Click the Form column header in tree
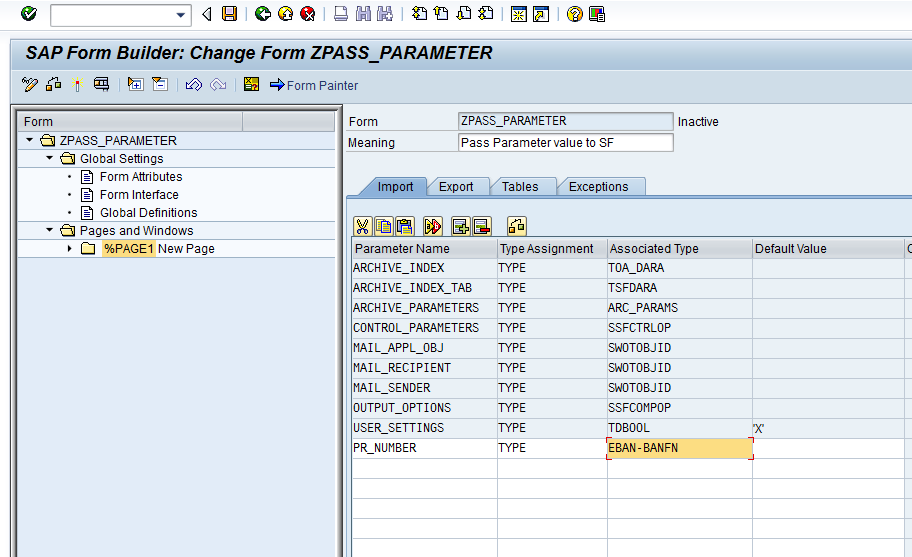Viewport: 912px width, 557px height. [x=131, y=122]
